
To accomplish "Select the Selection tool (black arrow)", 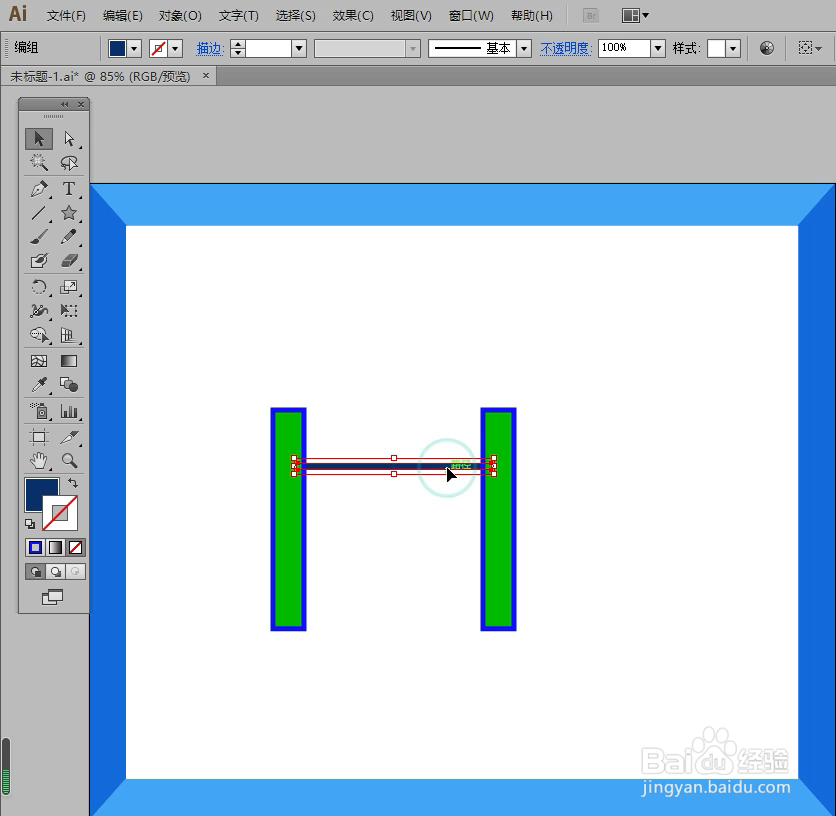I will pyautogui.click(x=39, y=139).
